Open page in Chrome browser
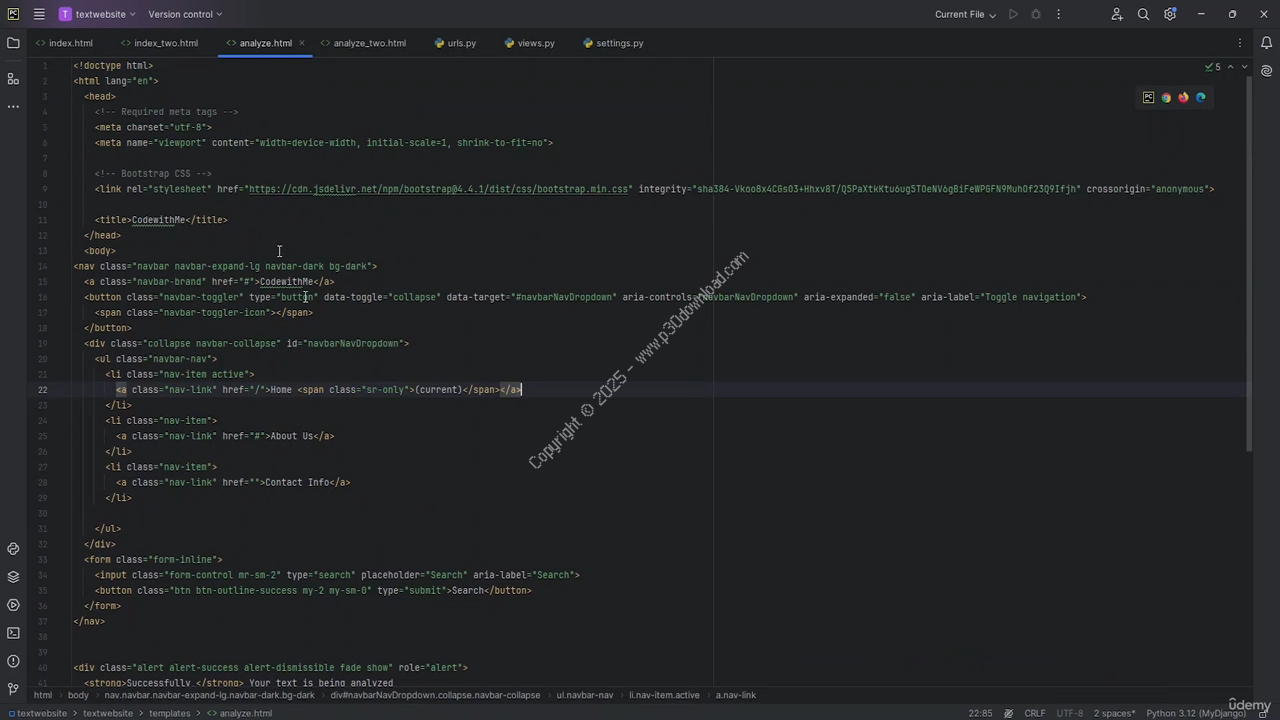The height and width of the screenshot is (720, 1280). coord(1166,97)
